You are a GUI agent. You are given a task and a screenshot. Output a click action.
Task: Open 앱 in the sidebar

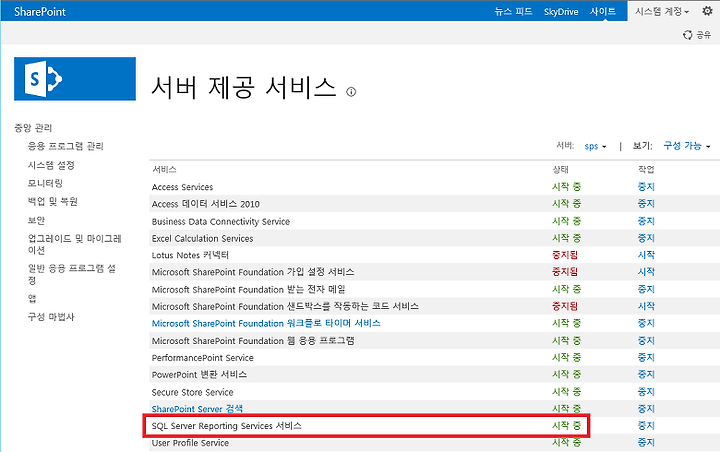tap(32, 299)
